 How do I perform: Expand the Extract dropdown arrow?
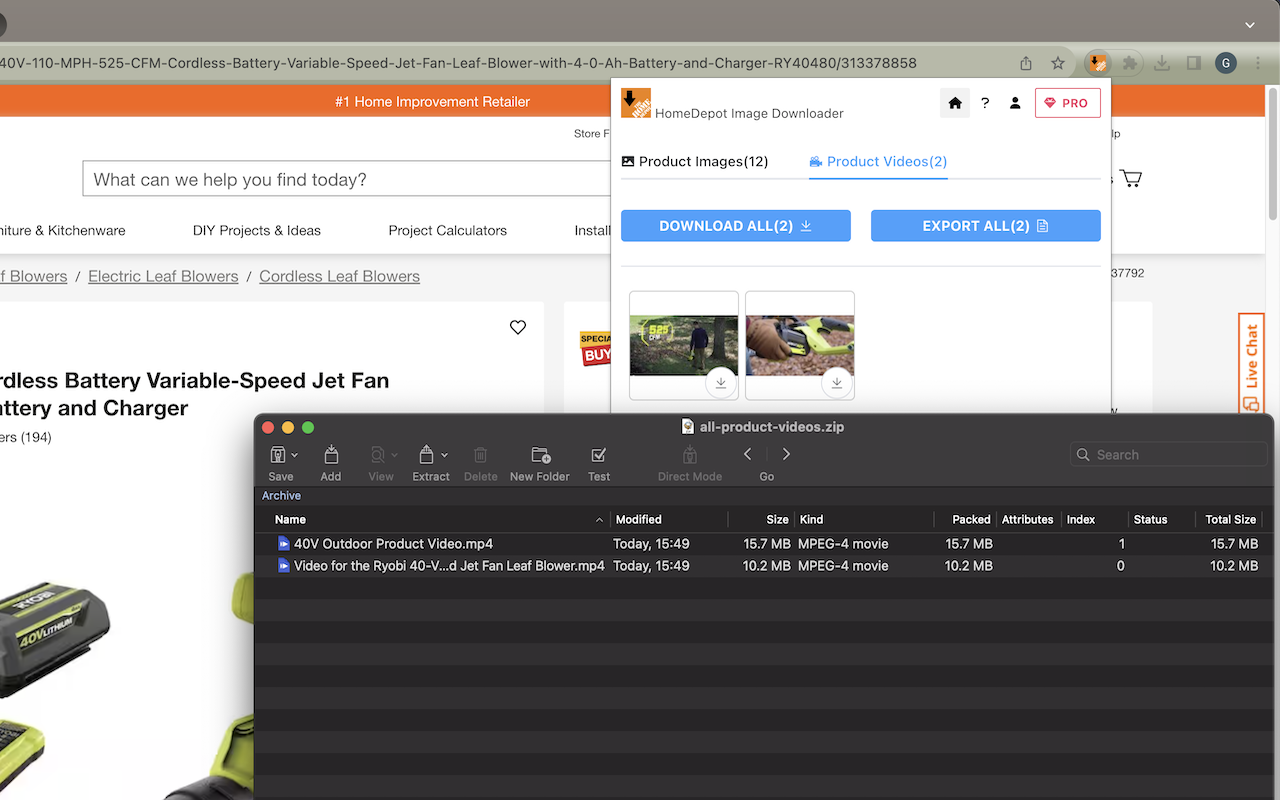pyautogui.click(x=444, y=455)
